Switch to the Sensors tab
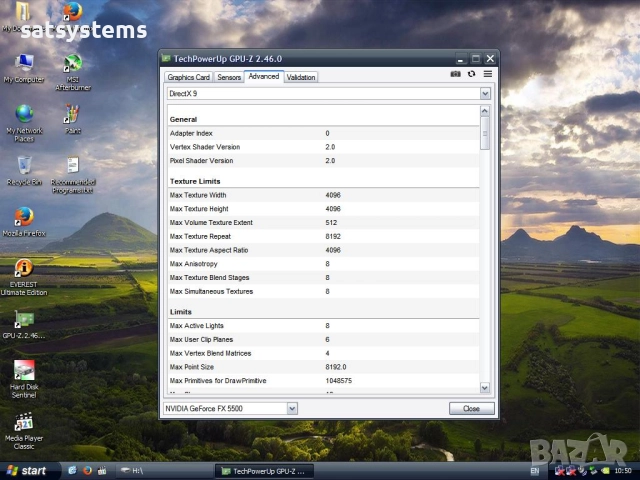The width and height of the screenshot is (640, 480). pyautogui.click(x=229, y=77)
